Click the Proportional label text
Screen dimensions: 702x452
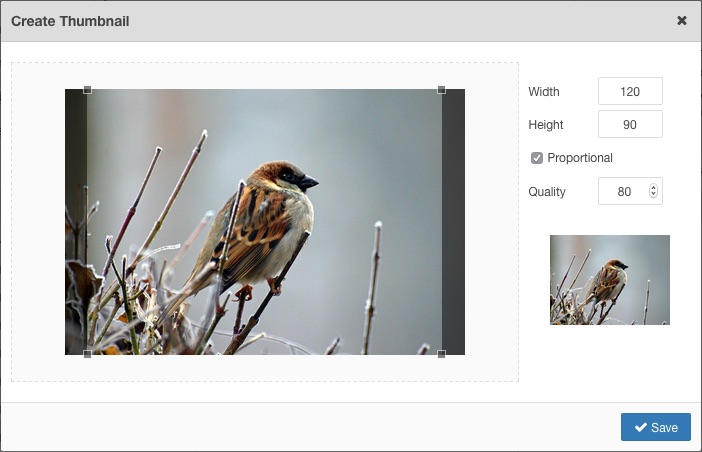(580, 158)
